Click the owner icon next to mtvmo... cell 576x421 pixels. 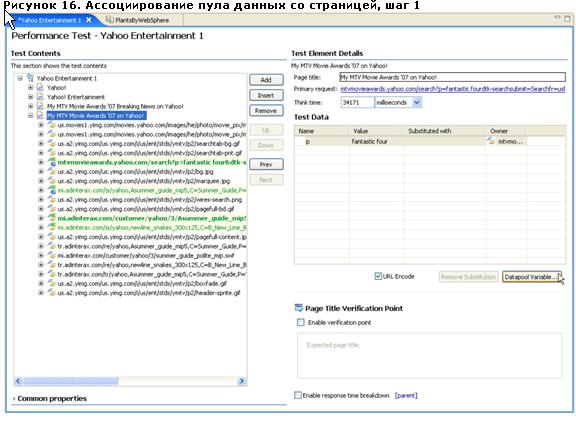point(491,141)
